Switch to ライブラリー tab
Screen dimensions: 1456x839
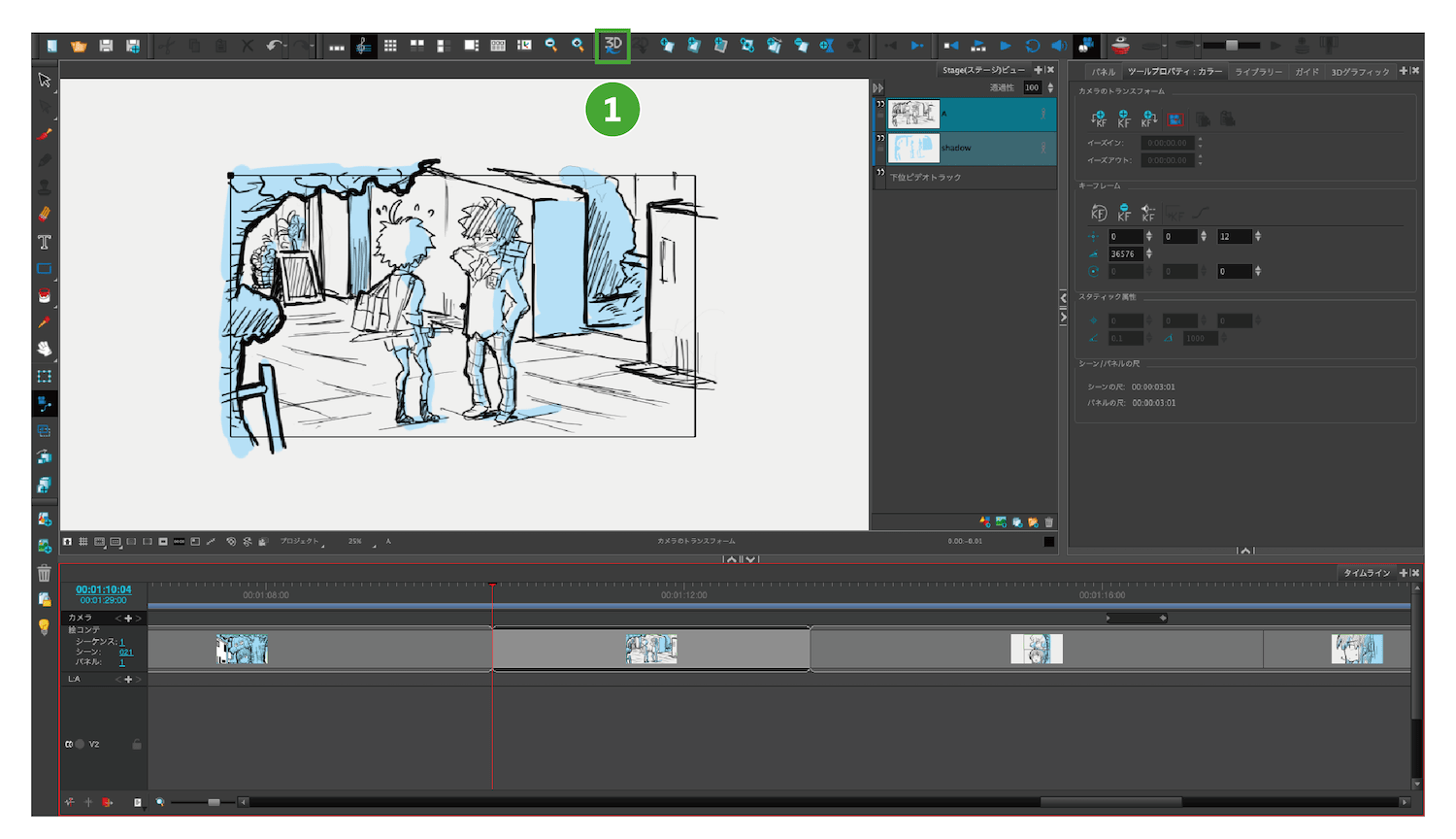(x=1258, y=72)
